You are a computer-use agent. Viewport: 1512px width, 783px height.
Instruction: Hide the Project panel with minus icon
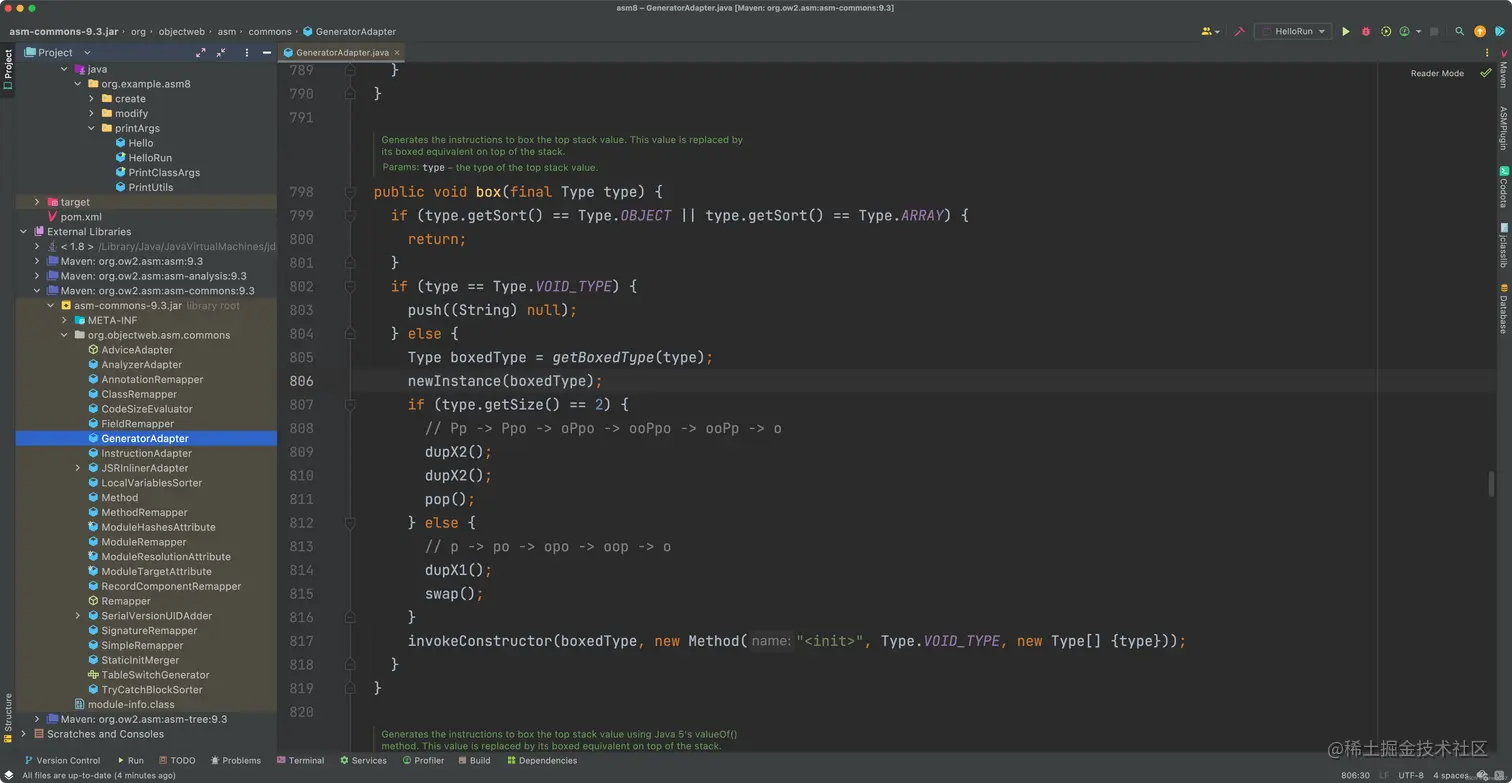coord(267,52)
